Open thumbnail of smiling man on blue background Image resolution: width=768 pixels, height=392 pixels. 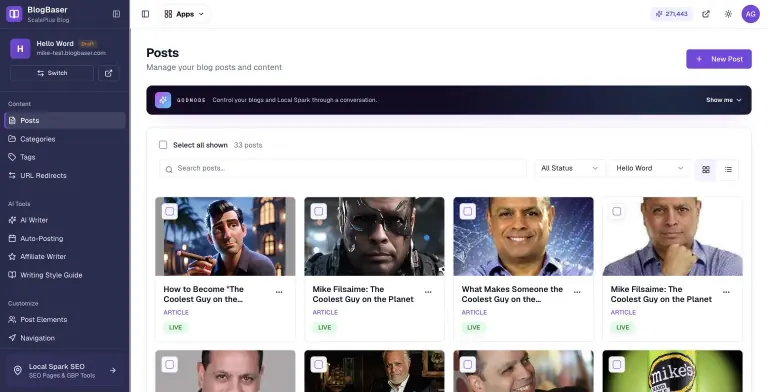[x=524, y=237]
